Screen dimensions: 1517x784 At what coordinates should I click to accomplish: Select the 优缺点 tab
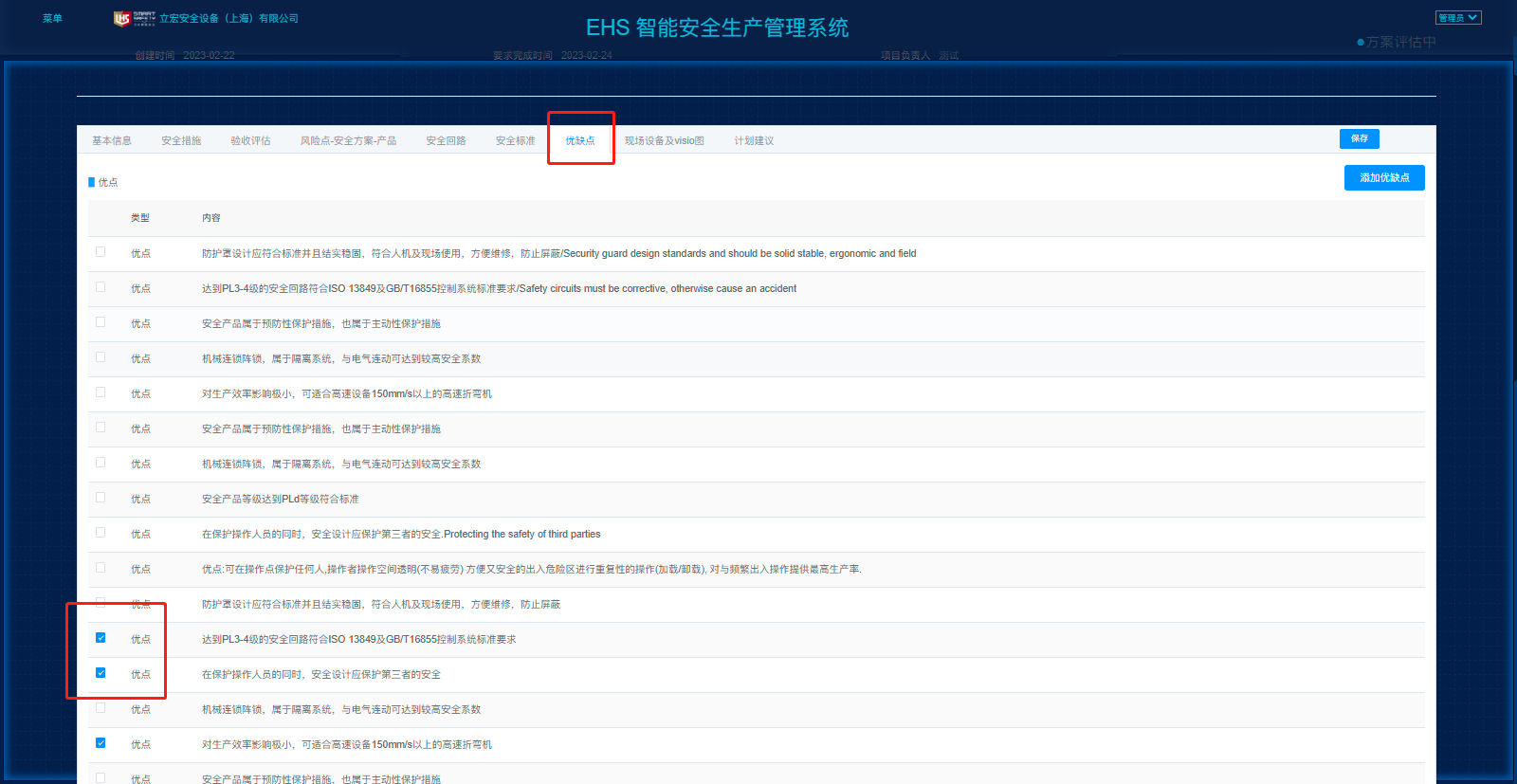point(580,140)
